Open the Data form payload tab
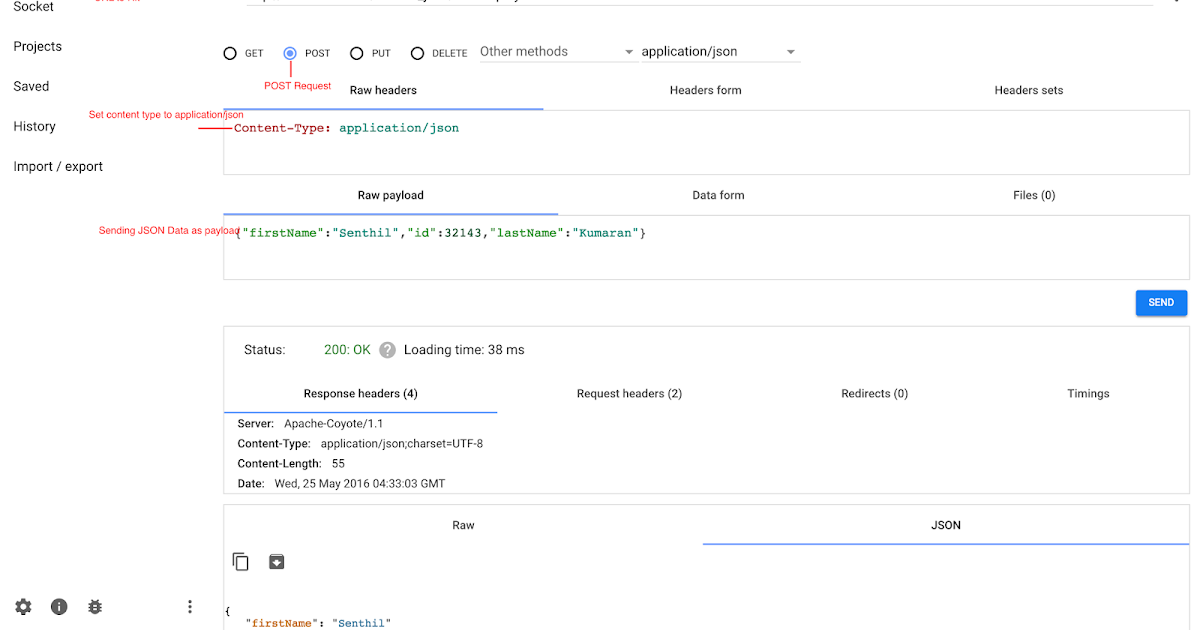The height and width of the screenshot is (630, 1200). pos(718,195)
